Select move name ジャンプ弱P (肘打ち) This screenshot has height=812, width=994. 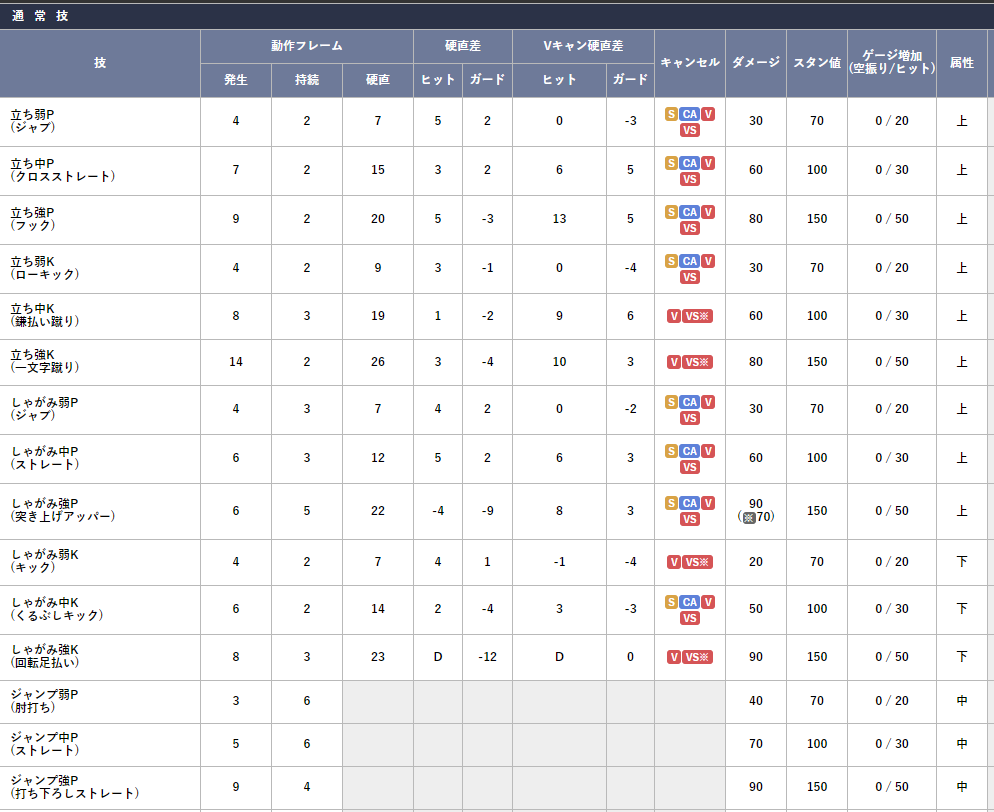45,700
